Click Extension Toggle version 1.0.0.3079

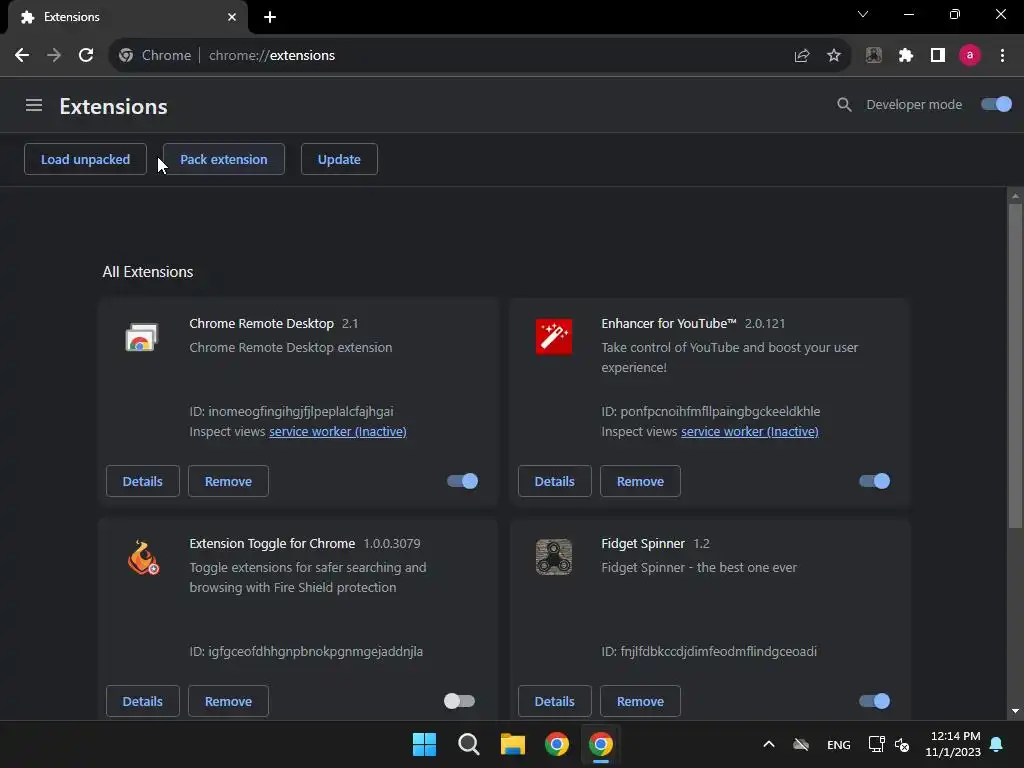[x=392, y=543]
